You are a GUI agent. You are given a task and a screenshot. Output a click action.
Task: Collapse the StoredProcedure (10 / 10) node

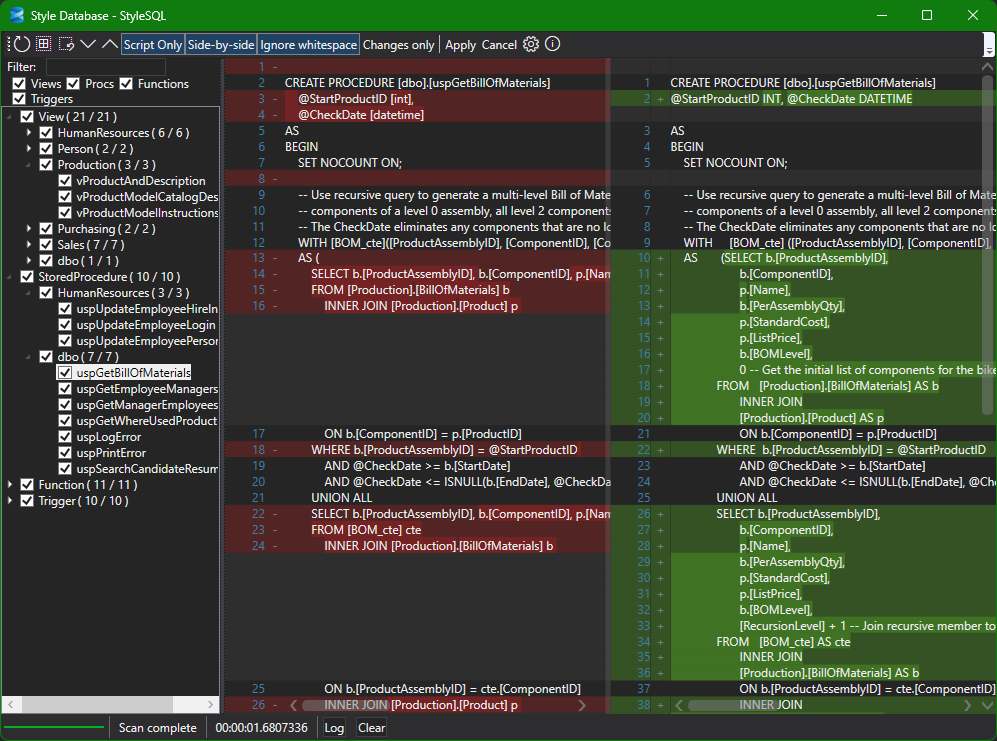[11, 277]
